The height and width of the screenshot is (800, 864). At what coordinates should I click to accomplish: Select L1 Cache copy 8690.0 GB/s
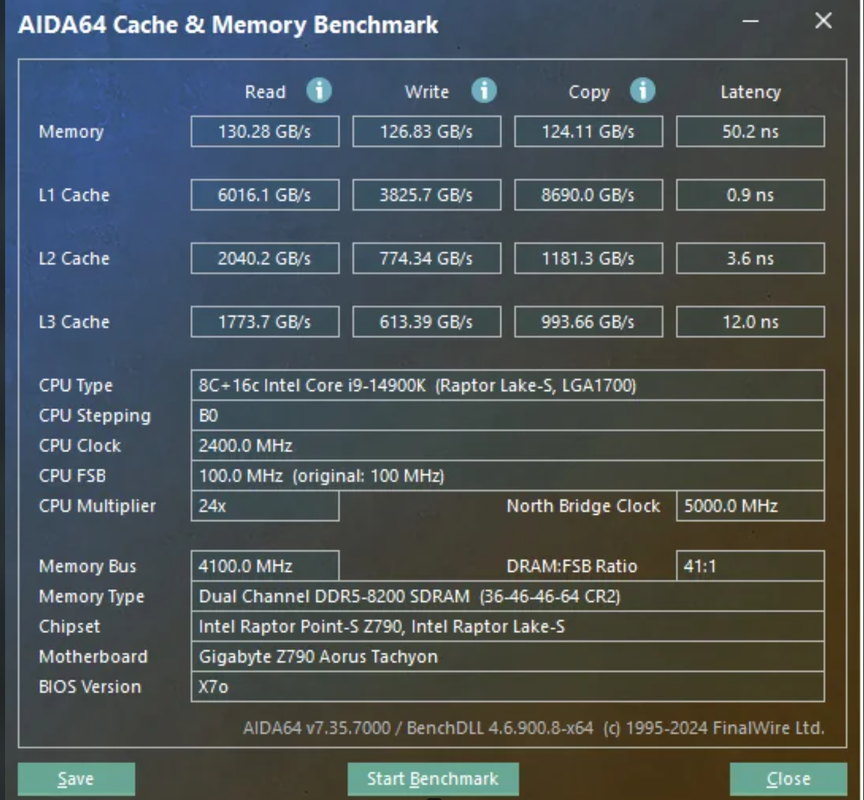pyautogui.click(x=588, y=194)
